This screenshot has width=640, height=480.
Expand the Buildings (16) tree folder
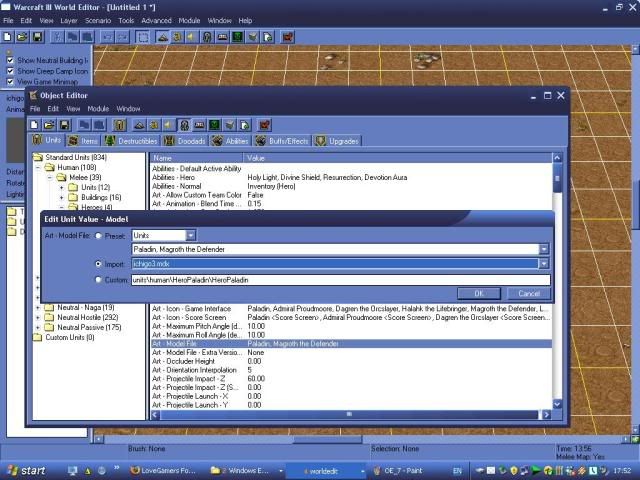(x=62, y=198)
